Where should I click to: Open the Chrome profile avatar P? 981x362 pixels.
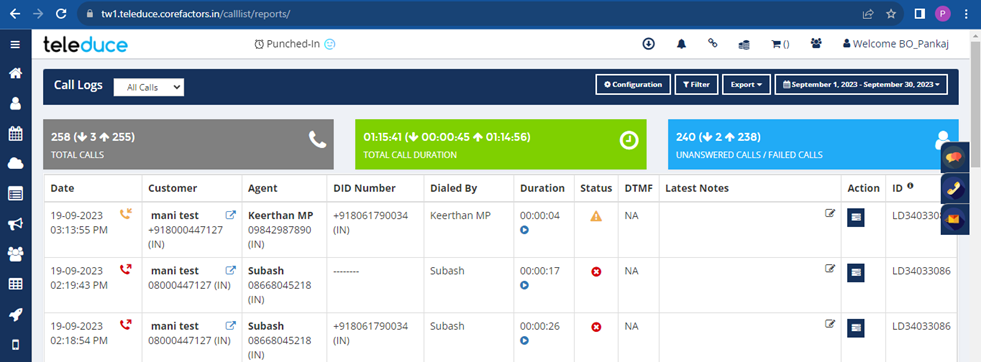coord(943,14)
